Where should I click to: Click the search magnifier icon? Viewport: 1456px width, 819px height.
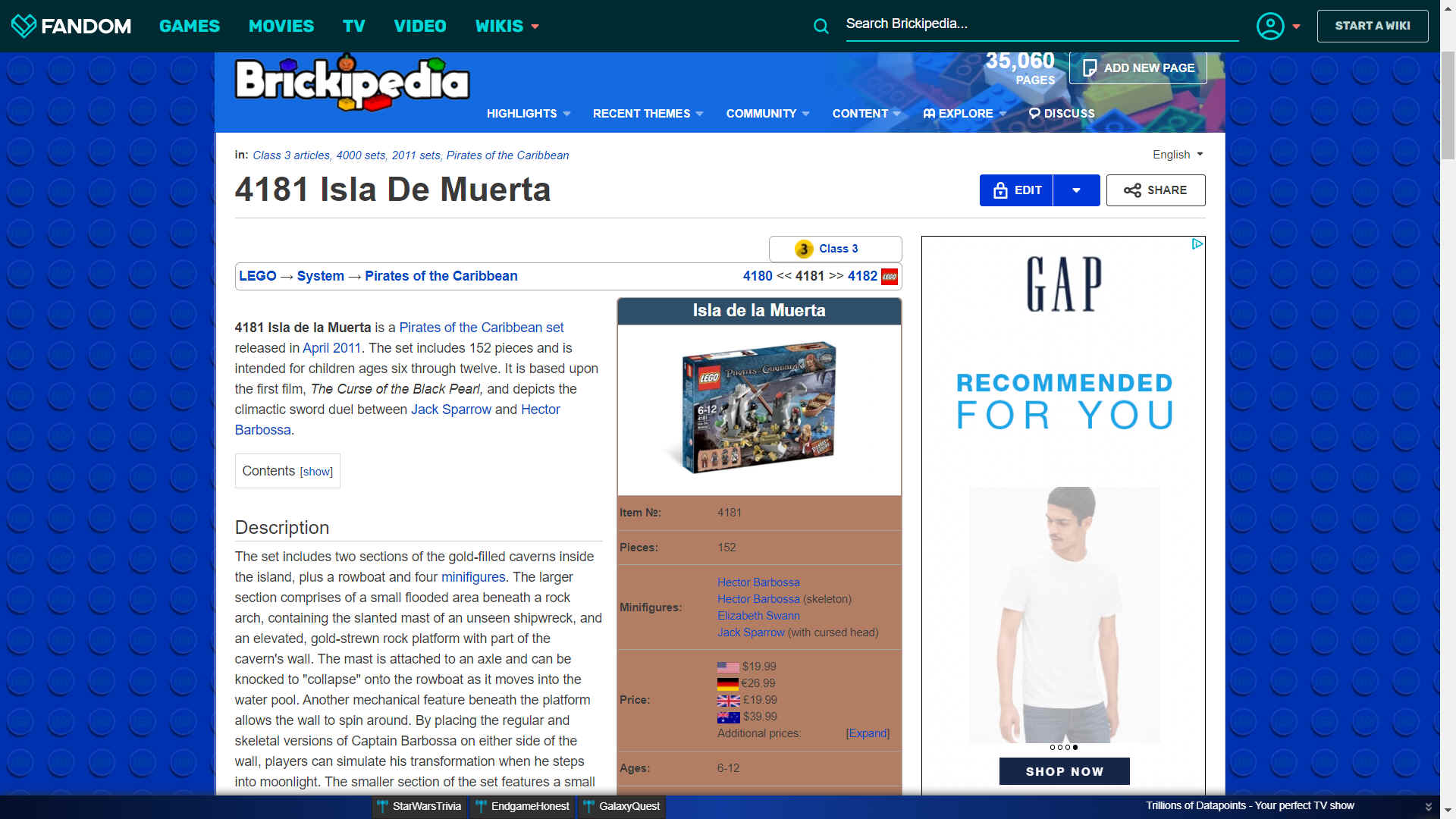click(x=821, y=26)
